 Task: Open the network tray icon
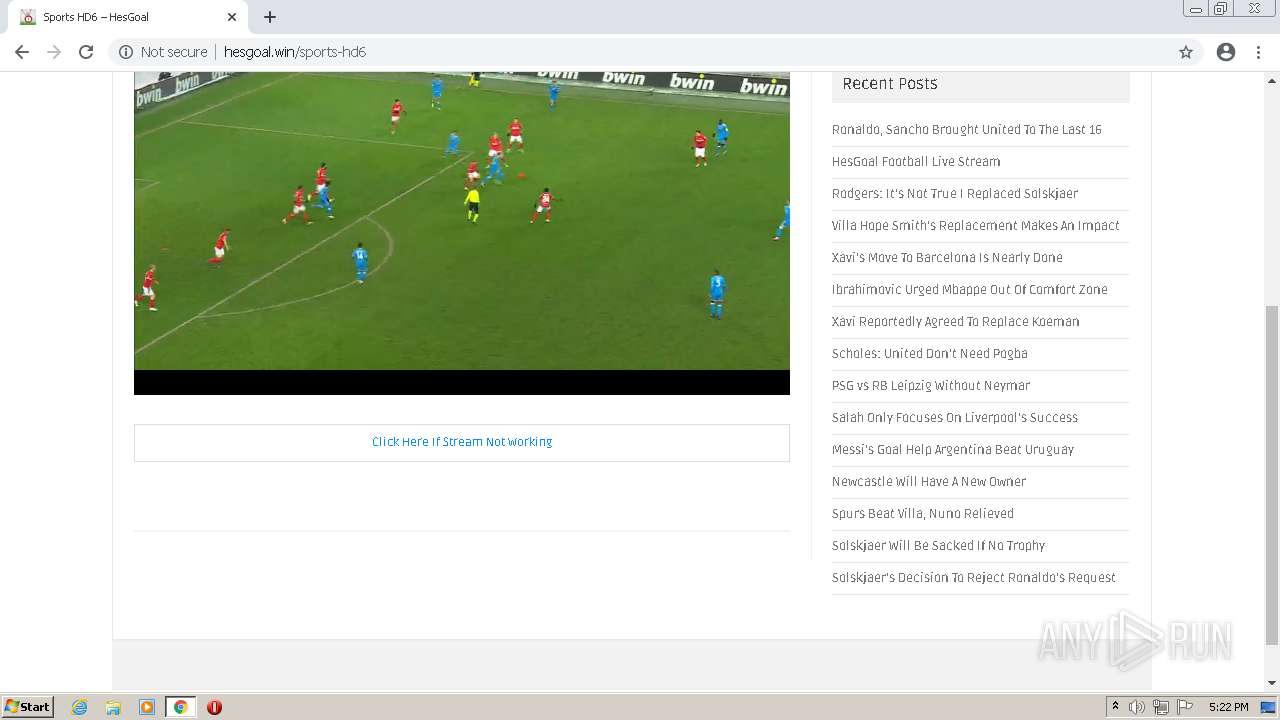[x=1161, y=707]
